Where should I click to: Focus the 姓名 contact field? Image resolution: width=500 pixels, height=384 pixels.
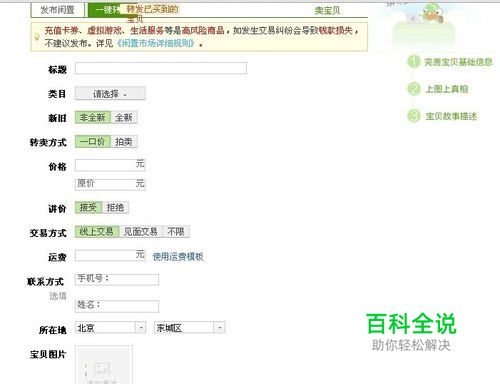[x=117, y=306]
